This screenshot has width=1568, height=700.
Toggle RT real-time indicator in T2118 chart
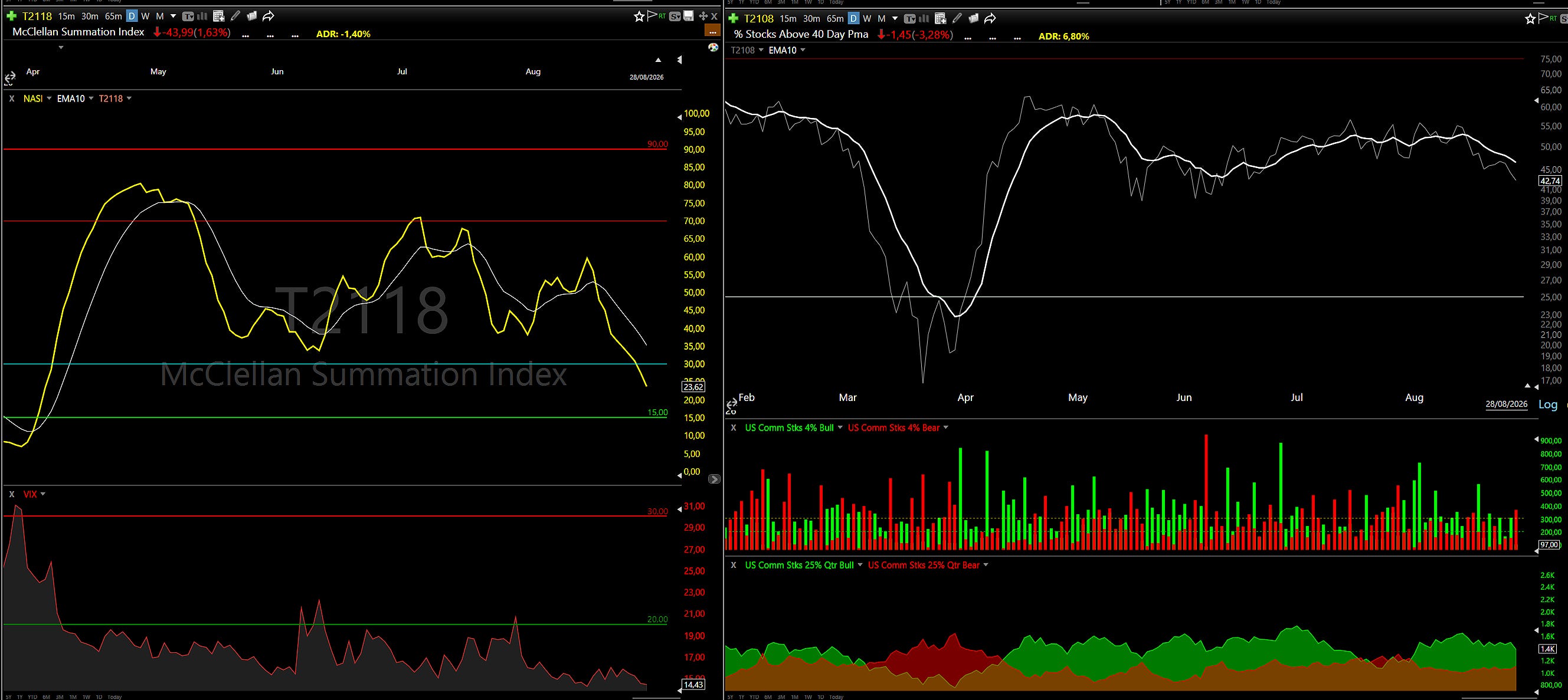(x=662, y=16)
